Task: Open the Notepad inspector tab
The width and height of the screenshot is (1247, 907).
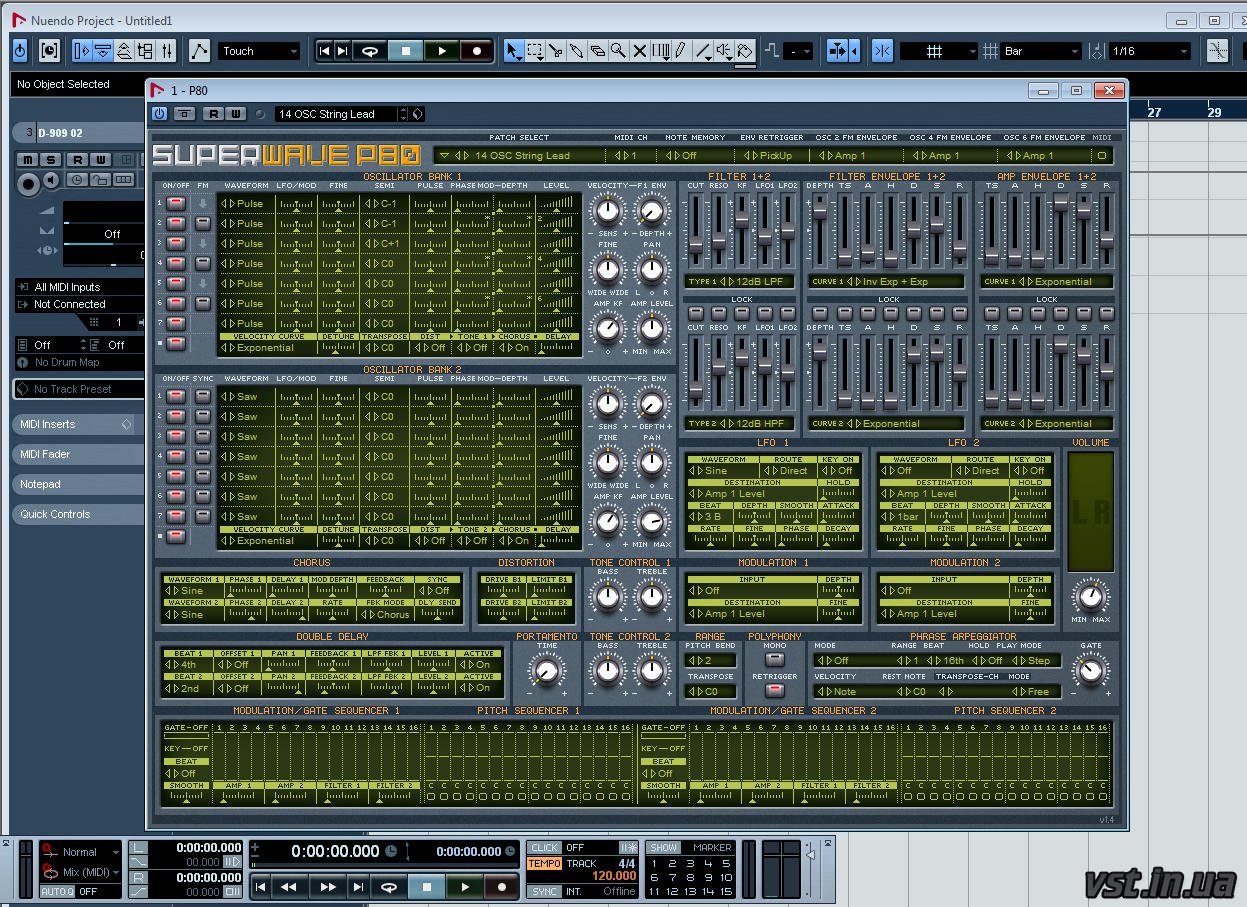Action: (x=76, y=484)
